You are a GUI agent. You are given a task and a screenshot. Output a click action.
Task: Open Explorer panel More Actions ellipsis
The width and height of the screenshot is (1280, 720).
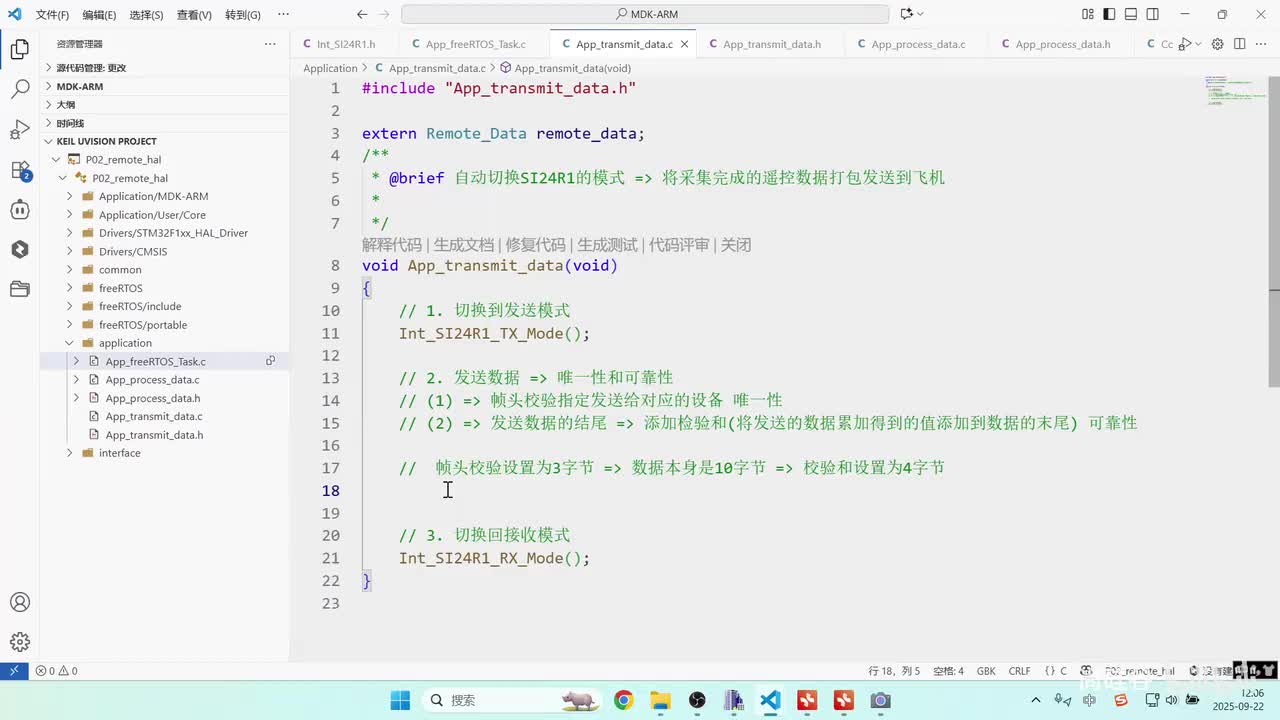coord(270,44)
